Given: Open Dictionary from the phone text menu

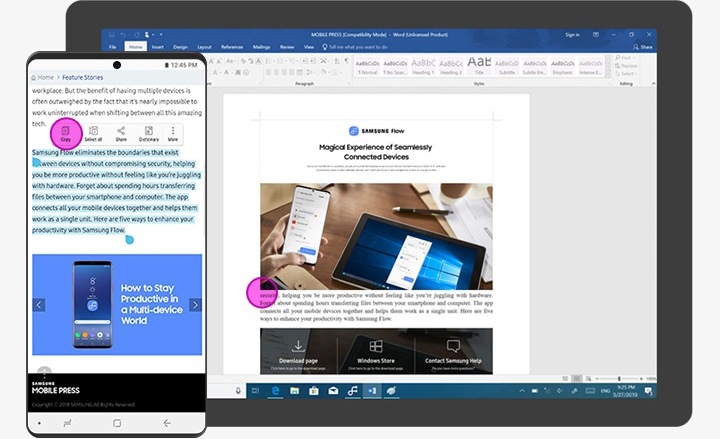Looking at the screenshot, I should tap(148, 133).
